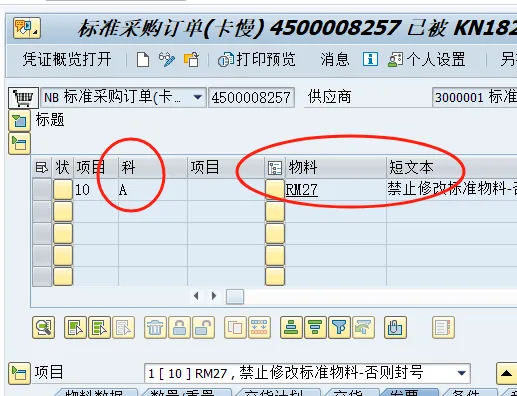The height and width of the screenshot is (396, 517).
Task: Click the horizontal scrollbar thumb
Action: point(235,296)
